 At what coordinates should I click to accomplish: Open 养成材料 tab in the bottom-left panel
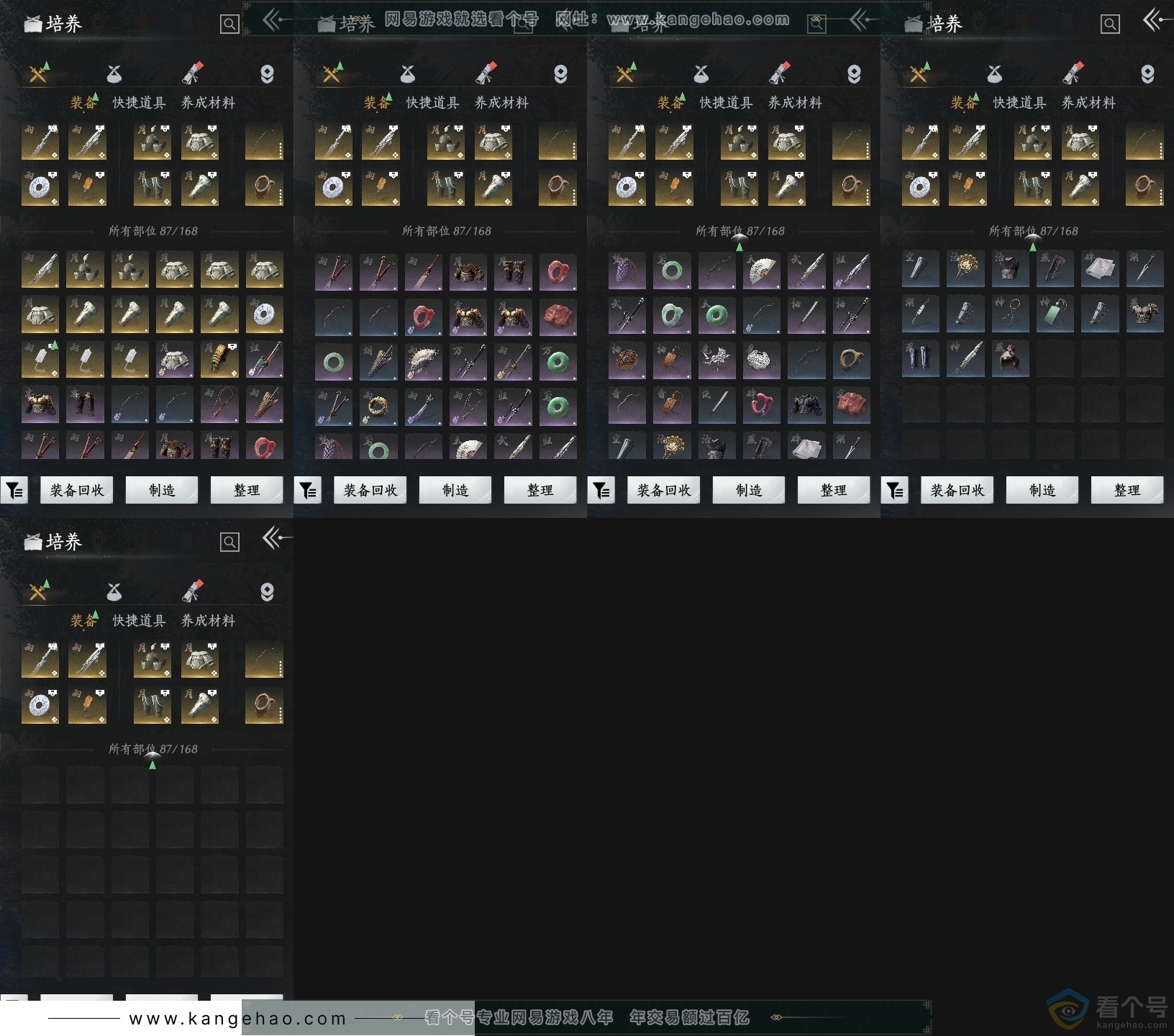[x=209, y=621]
